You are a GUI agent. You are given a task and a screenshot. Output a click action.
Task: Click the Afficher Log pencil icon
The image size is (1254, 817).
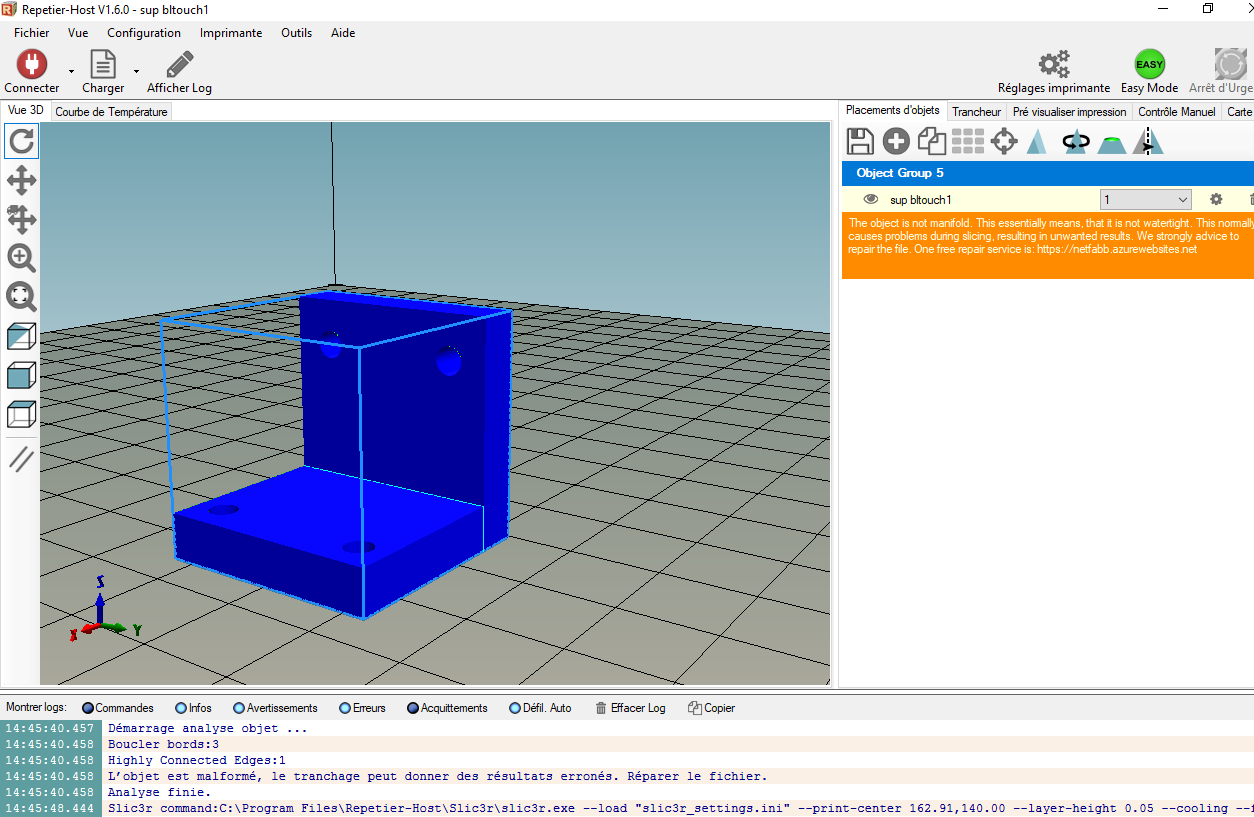click(180, 65)
